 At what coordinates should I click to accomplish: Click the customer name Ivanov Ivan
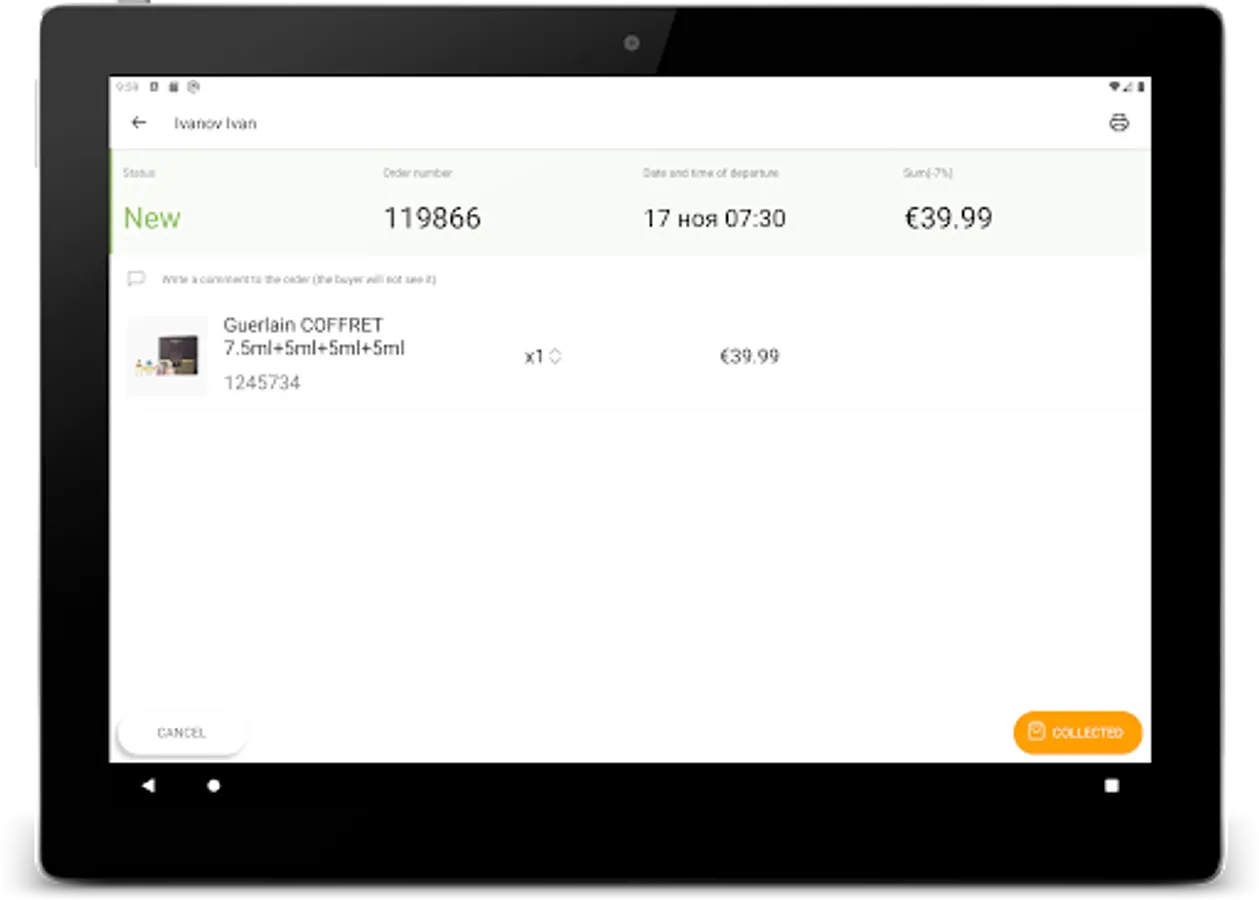pyautogui.click(x=215, y=123)
